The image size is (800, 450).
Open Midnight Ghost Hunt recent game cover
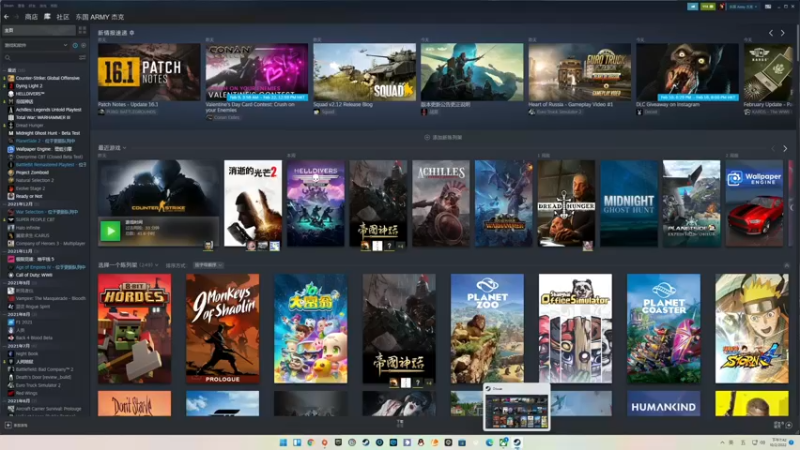click(x=629, y=204)
